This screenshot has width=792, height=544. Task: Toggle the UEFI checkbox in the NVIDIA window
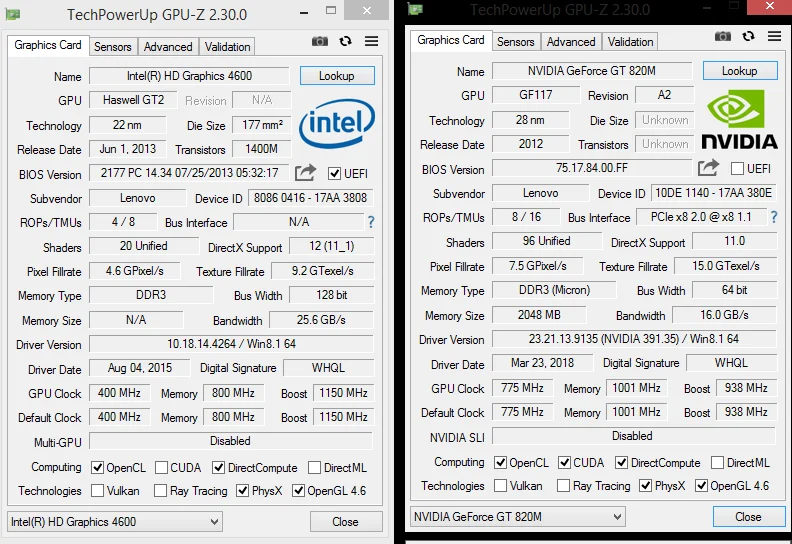coord(737,169)
